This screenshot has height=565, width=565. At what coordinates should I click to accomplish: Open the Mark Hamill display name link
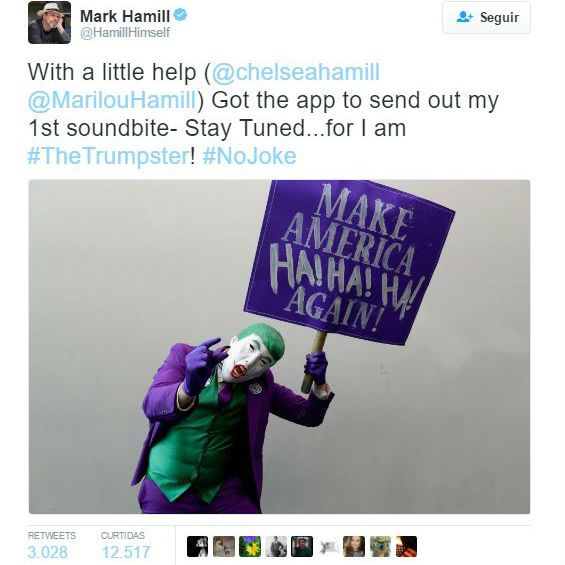pos(125,16)
